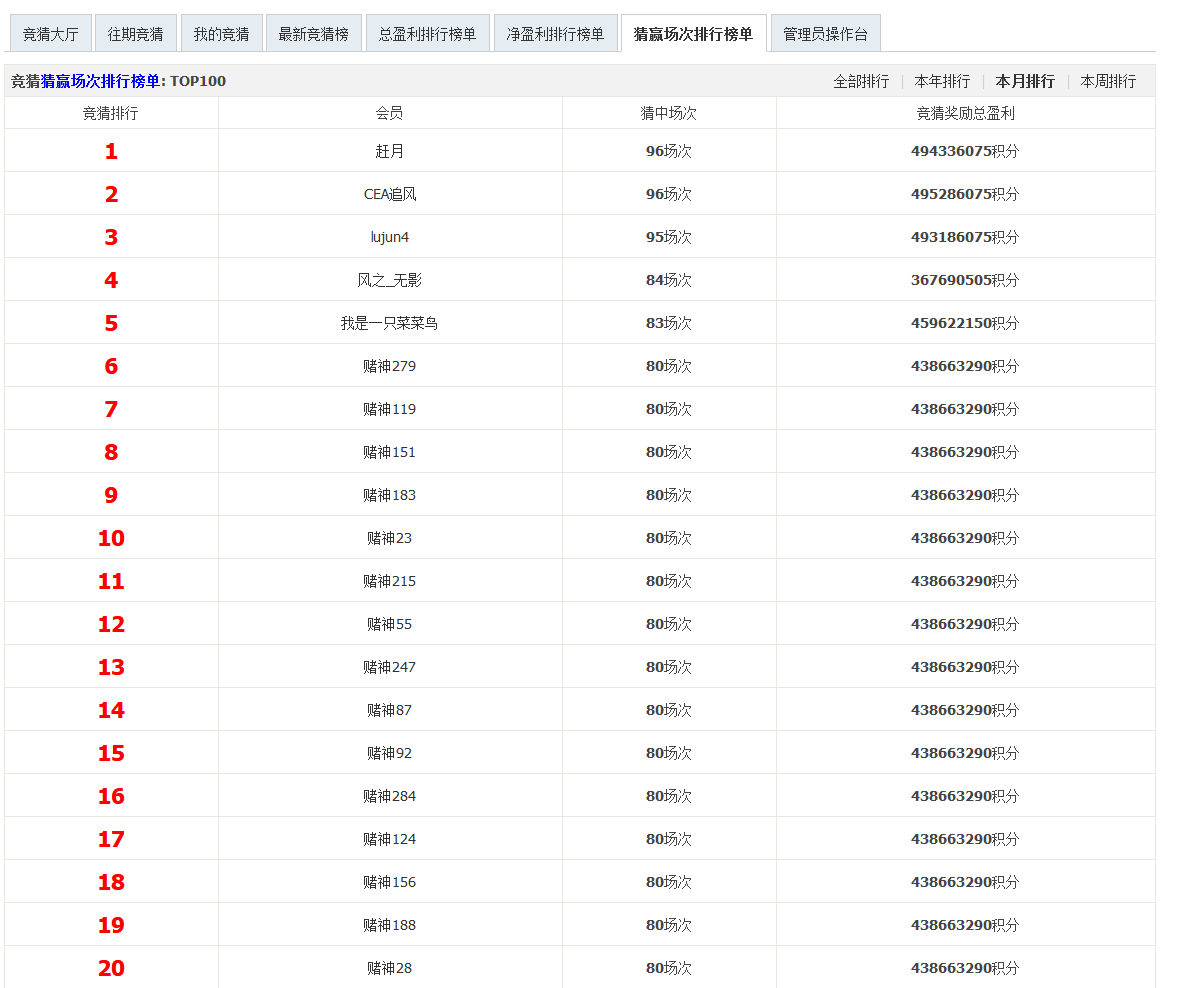The image size is (1179, 988).
Task: Select the 本月排行 ranking filter
Action: 1025,82
